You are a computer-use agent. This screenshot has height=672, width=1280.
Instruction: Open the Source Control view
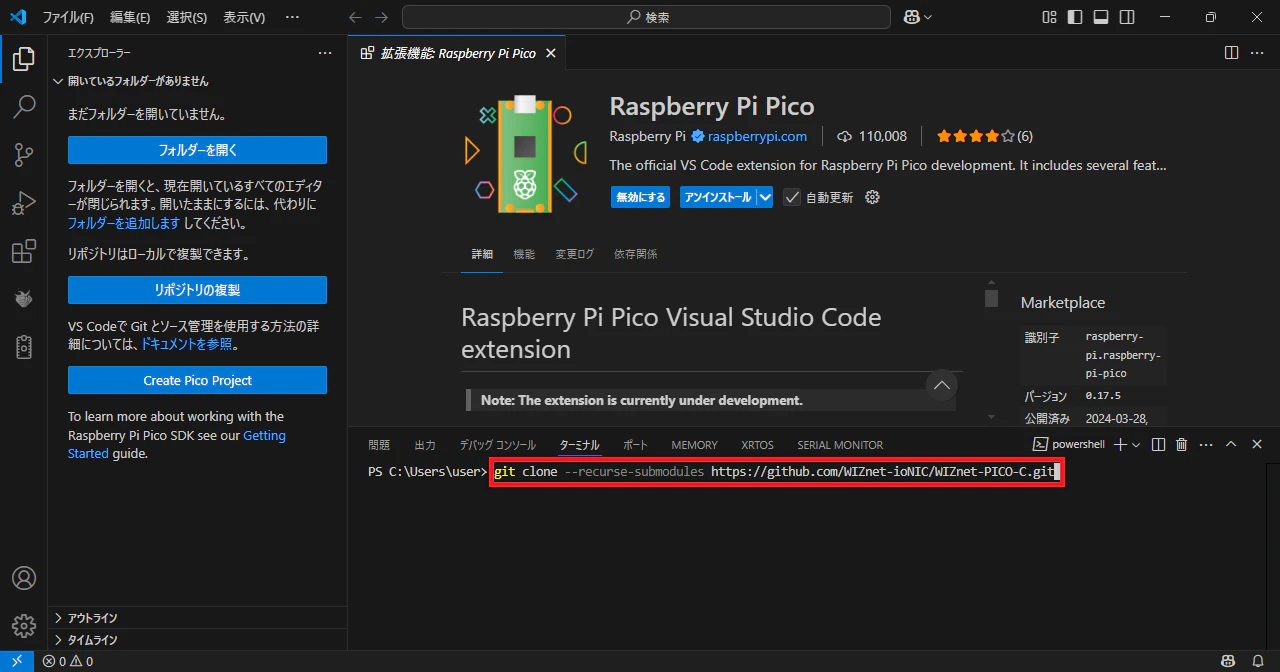24,155
